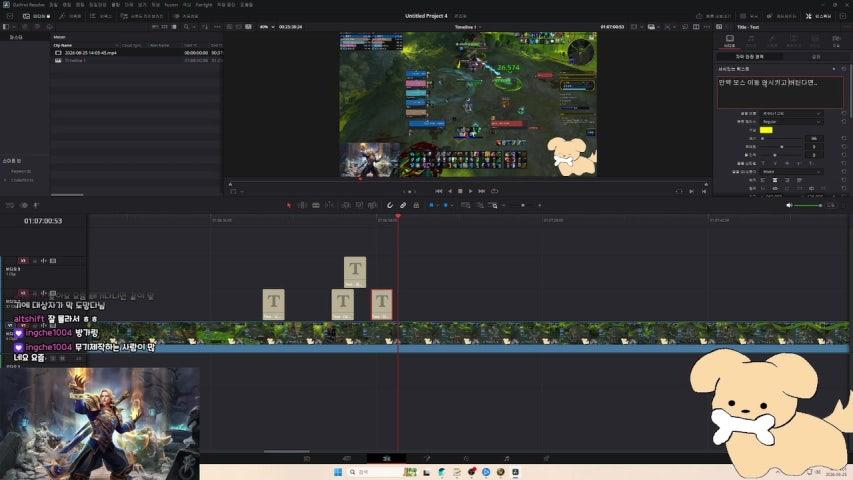Toggle V3 track video enable icon
The width and height of the screenshot is (853, 480).
(53, 261)
